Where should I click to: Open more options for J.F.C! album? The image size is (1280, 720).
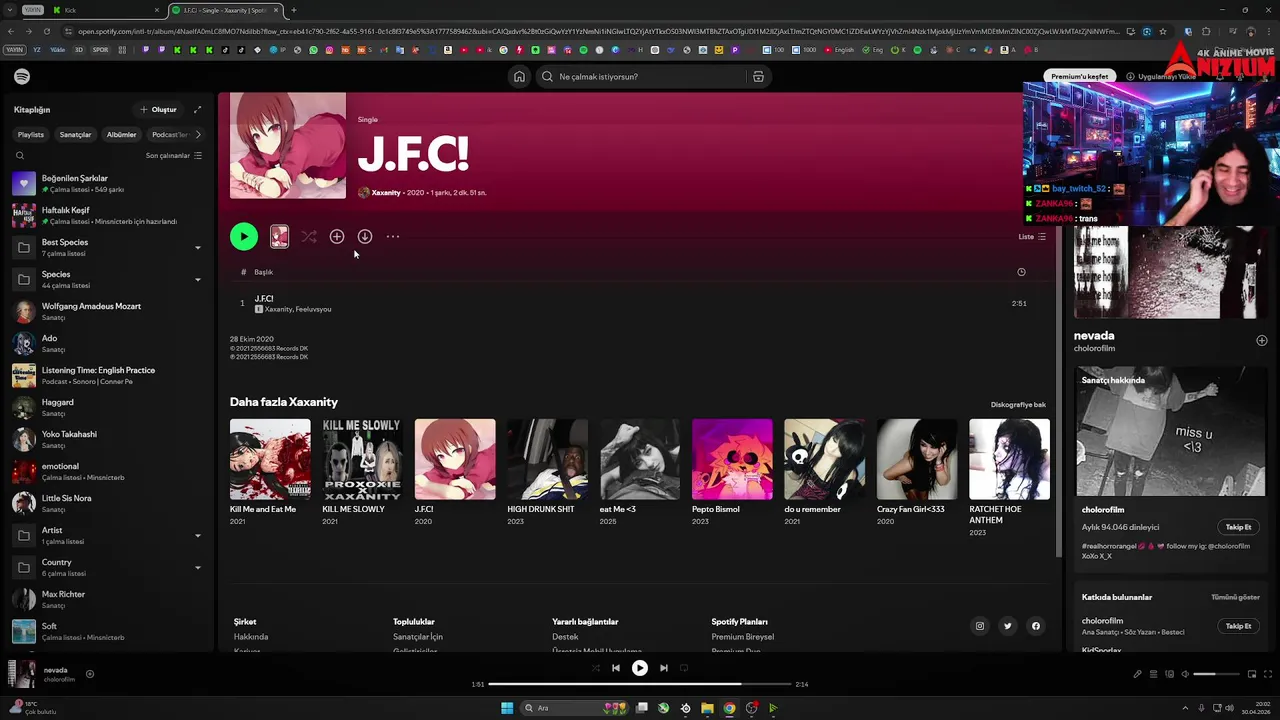[x=393, y=237]
